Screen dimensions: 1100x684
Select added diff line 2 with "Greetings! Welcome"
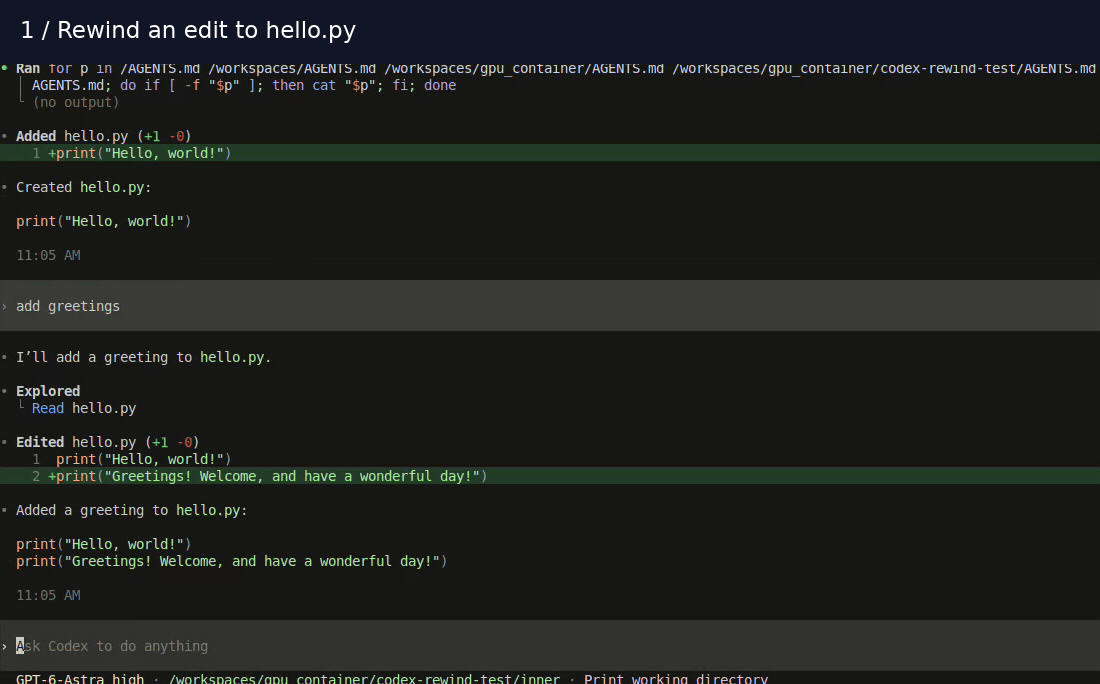click(550, 476)
